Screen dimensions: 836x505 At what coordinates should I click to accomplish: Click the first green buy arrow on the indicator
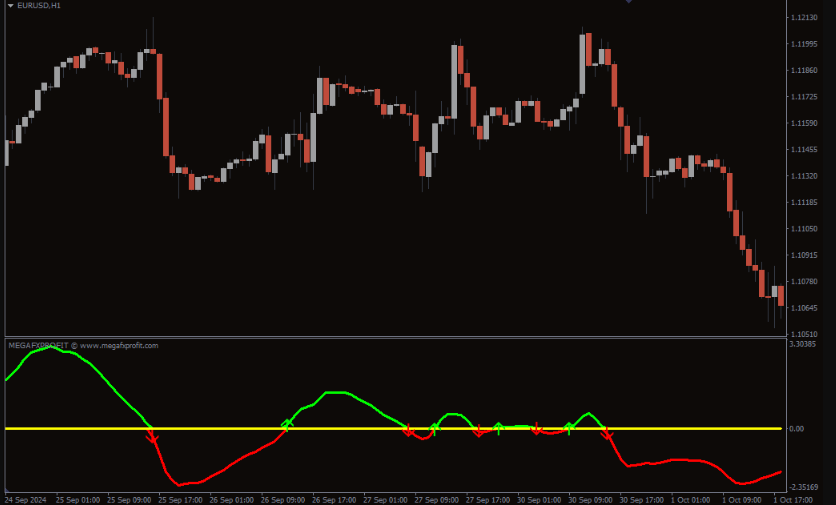point(287,424)
